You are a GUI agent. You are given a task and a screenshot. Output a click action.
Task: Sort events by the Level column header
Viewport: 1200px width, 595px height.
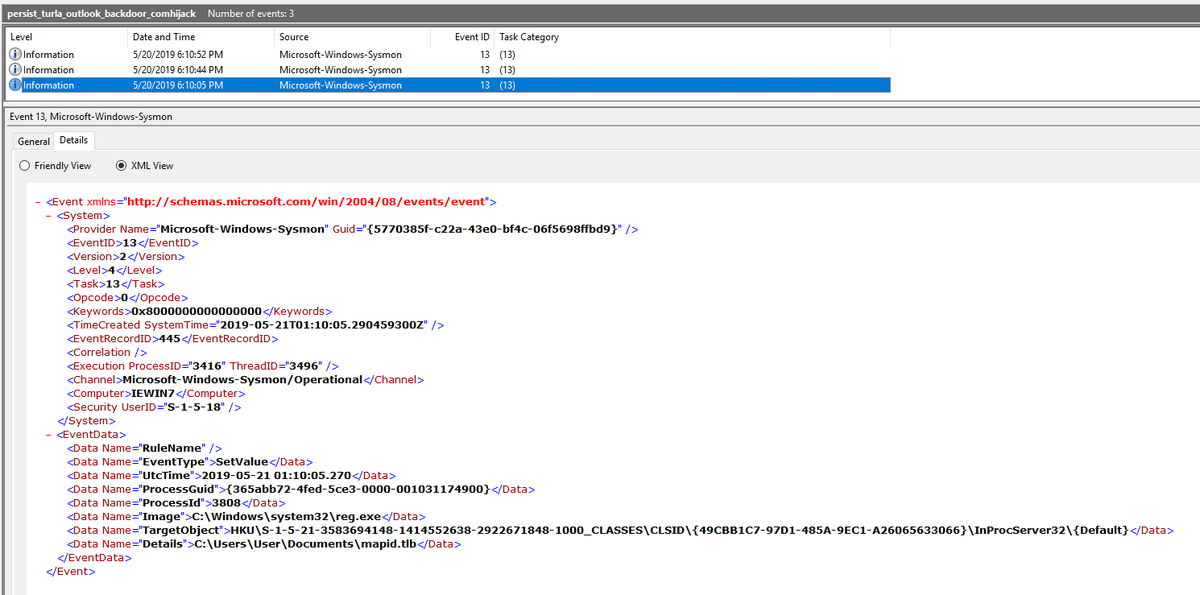(66, 37)
